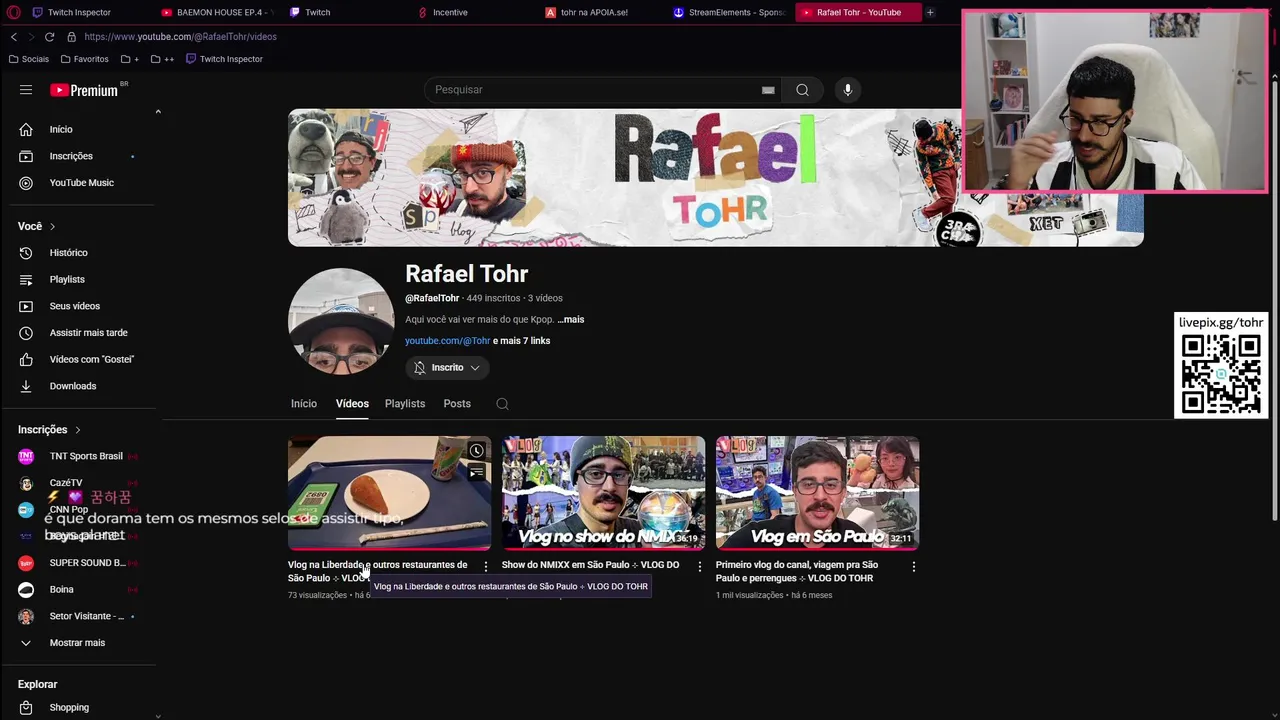Switch to Twitch Inspector browser tab
Screen dimensions: 1280x720
tap(78, 12)
